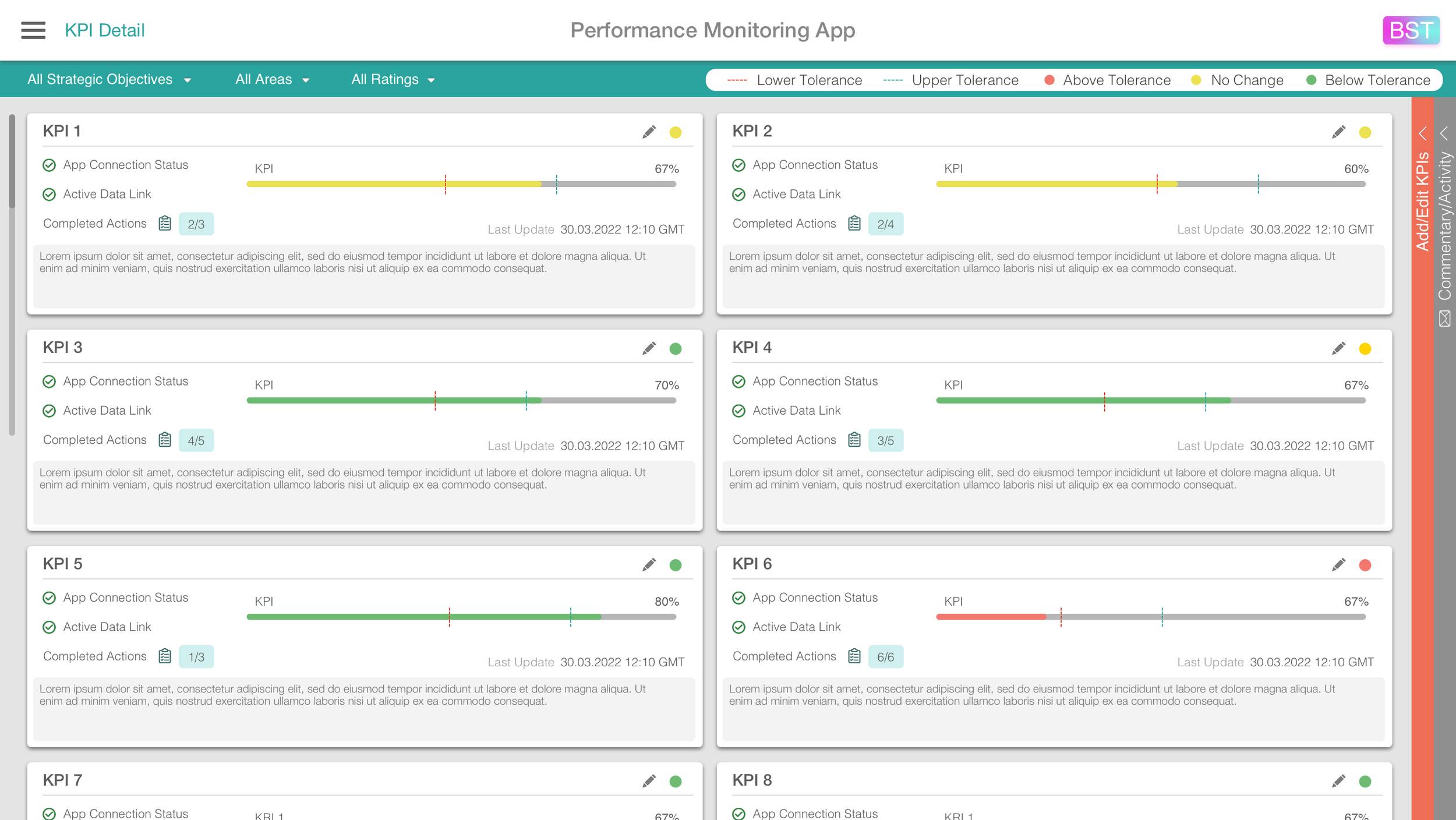Click the KPI Detail title link
This screenshot has height=820, width=1456.
(105, 30)
